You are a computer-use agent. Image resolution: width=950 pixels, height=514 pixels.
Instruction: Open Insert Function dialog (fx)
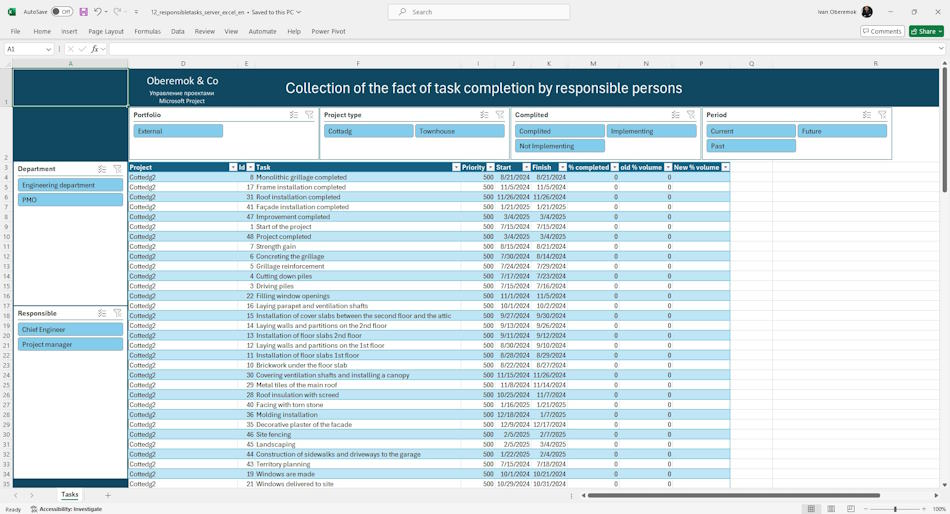(x=95, y=49)
